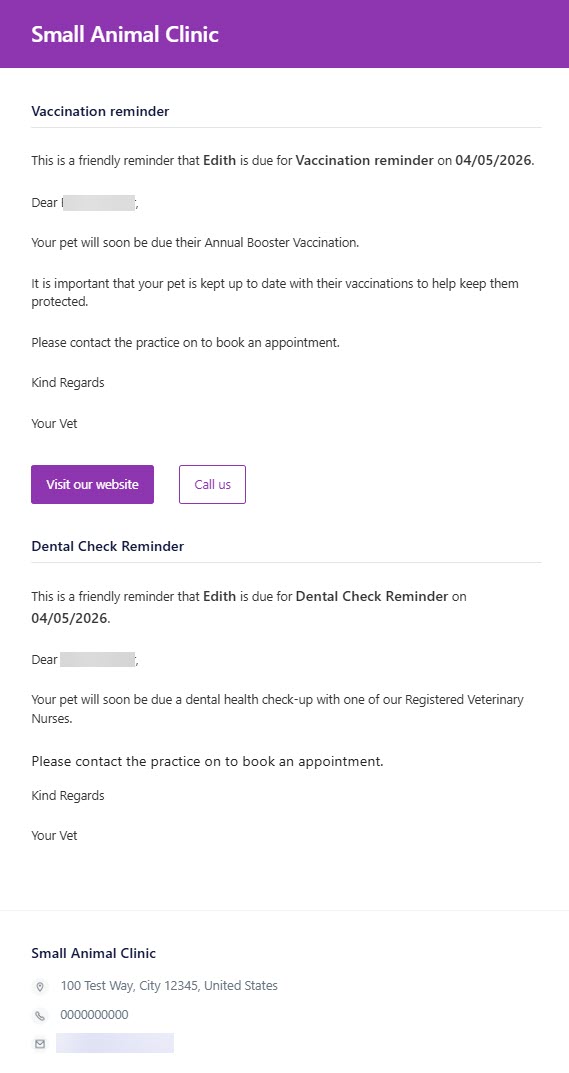Click the phone number 0000000000
Viewport: 569px width, 1073px height.
(x=94, y=1015)
